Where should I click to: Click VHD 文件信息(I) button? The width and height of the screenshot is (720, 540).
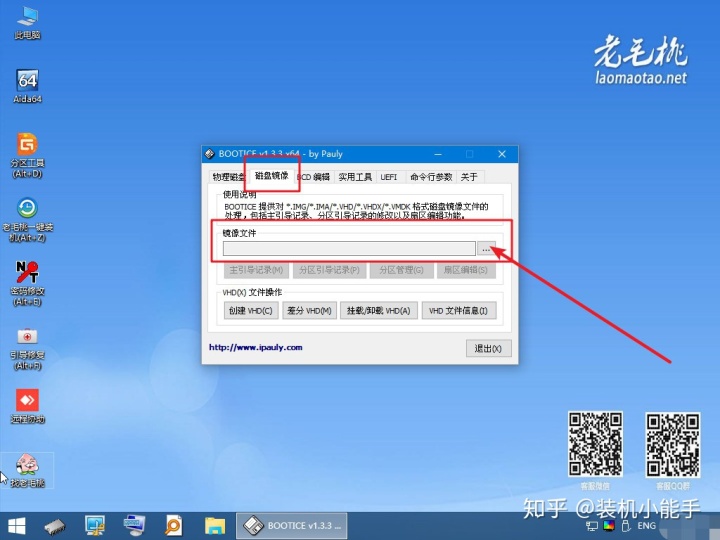point(458,310)
